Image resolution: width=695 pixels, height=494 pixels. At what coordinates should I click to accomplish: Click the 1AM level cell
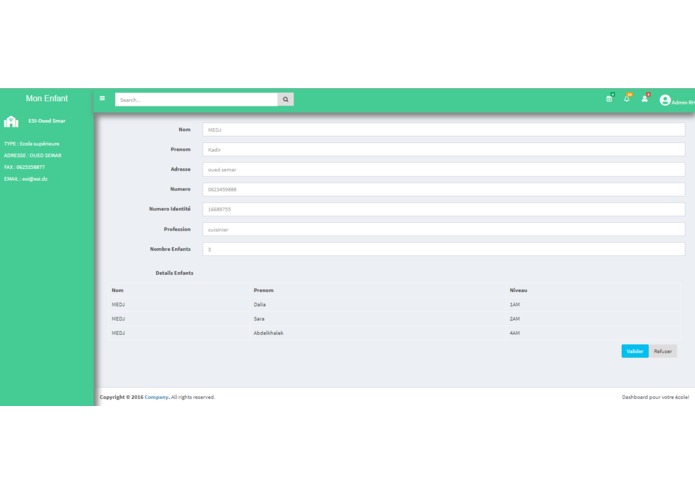tap(515, 305)
